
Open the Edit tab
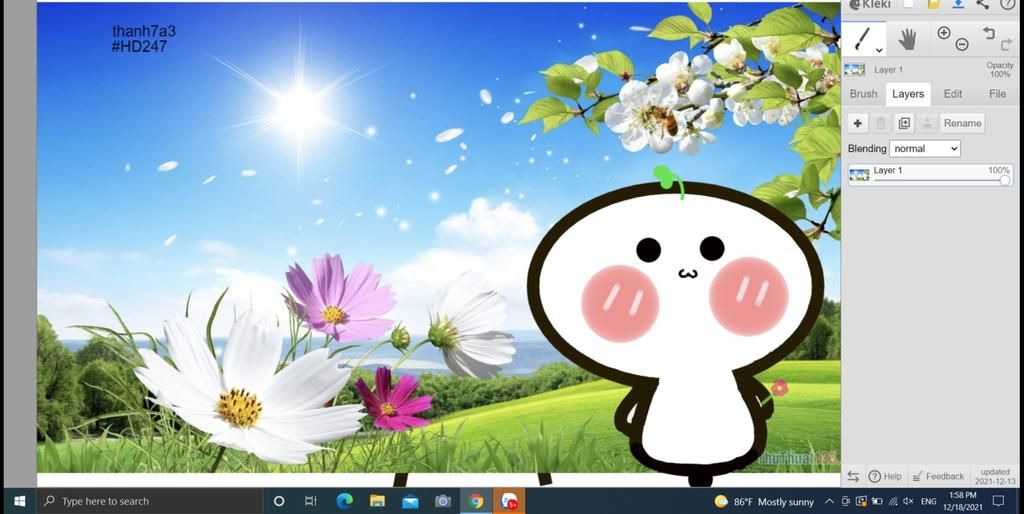pos(953,94)
